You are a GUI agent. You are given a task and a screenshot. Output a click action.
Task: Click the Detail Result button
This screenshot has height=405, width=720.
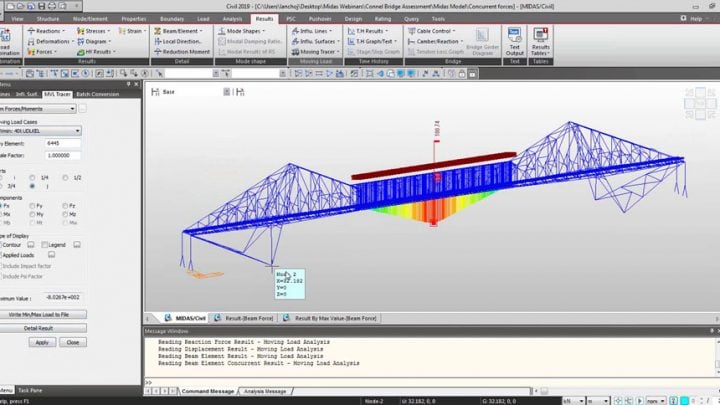pyautogui.click(x=42, y=328)
